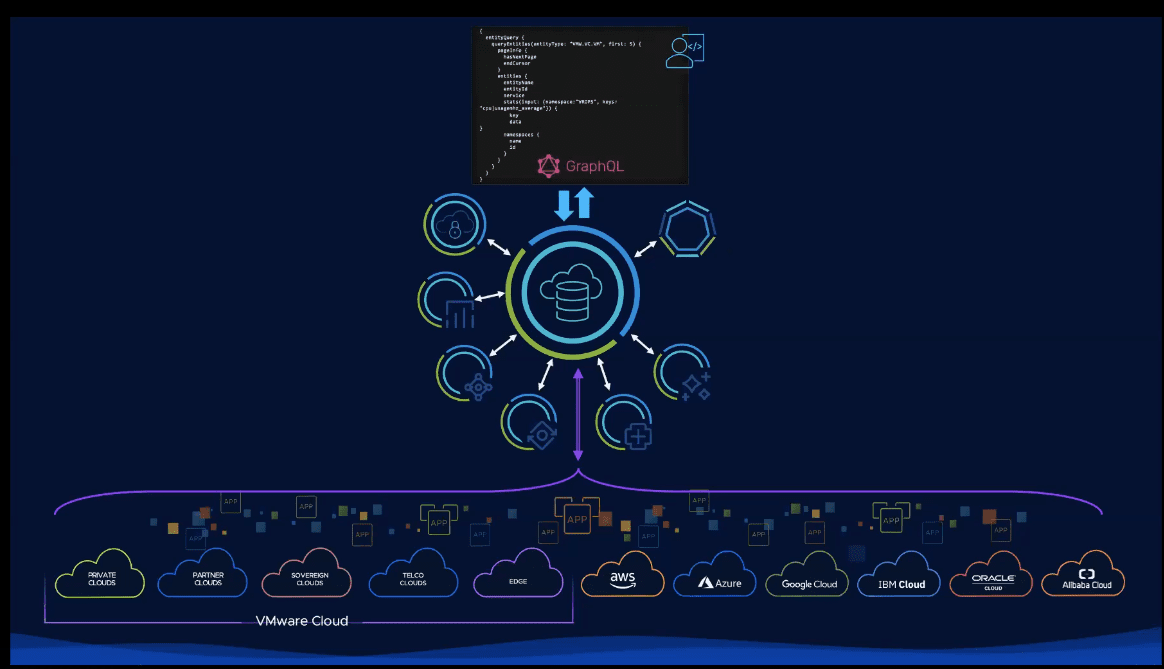Image resolution: width=1164 pixels, height=669 pixels.
Task: Choose the Telco Clouds cloud
Action: pos(413,574)
